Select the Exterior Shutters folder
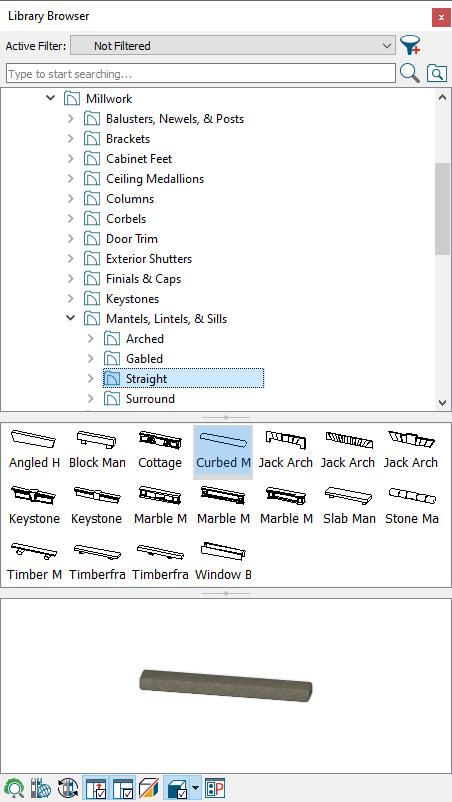This screenshot has width=452, height=802. pyautogui.click(x=149, y=259)
